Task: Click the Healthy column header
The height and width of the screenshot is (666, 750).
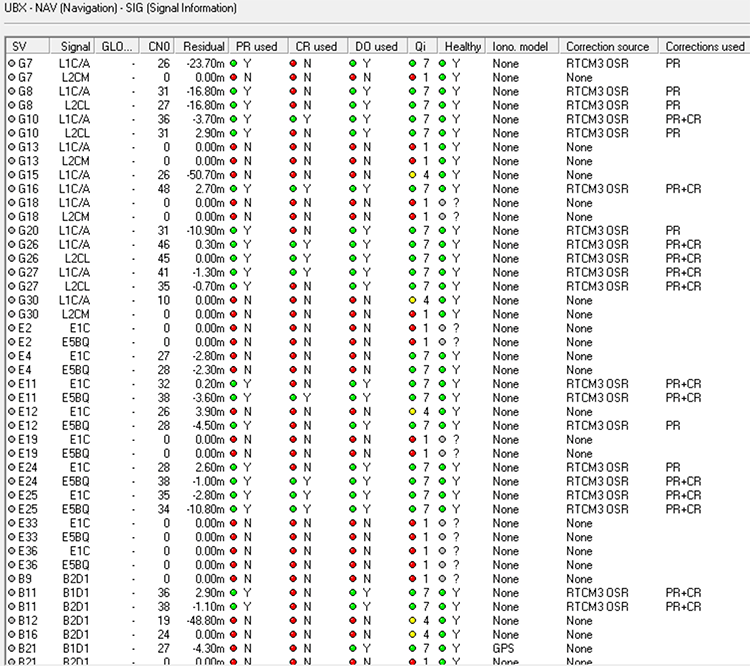Action: click(x=463, y=46)
